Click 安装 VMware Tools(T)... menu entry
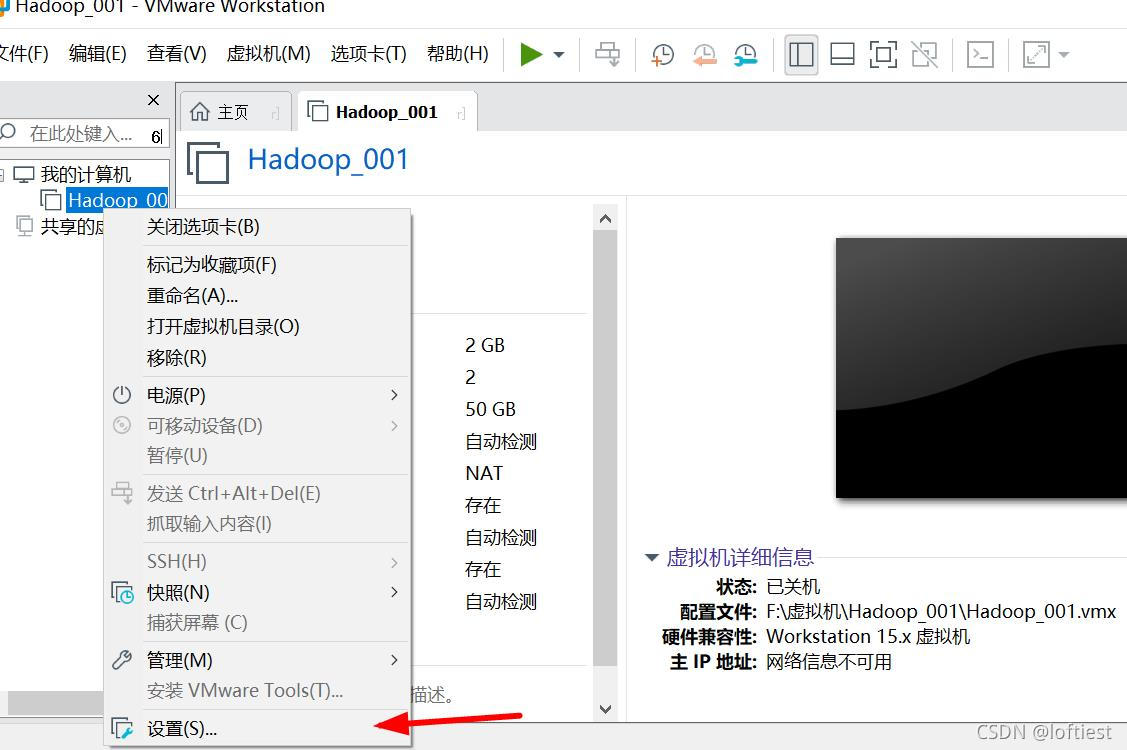The height and width of the screenshot is (750, 1127). [257, 690]
